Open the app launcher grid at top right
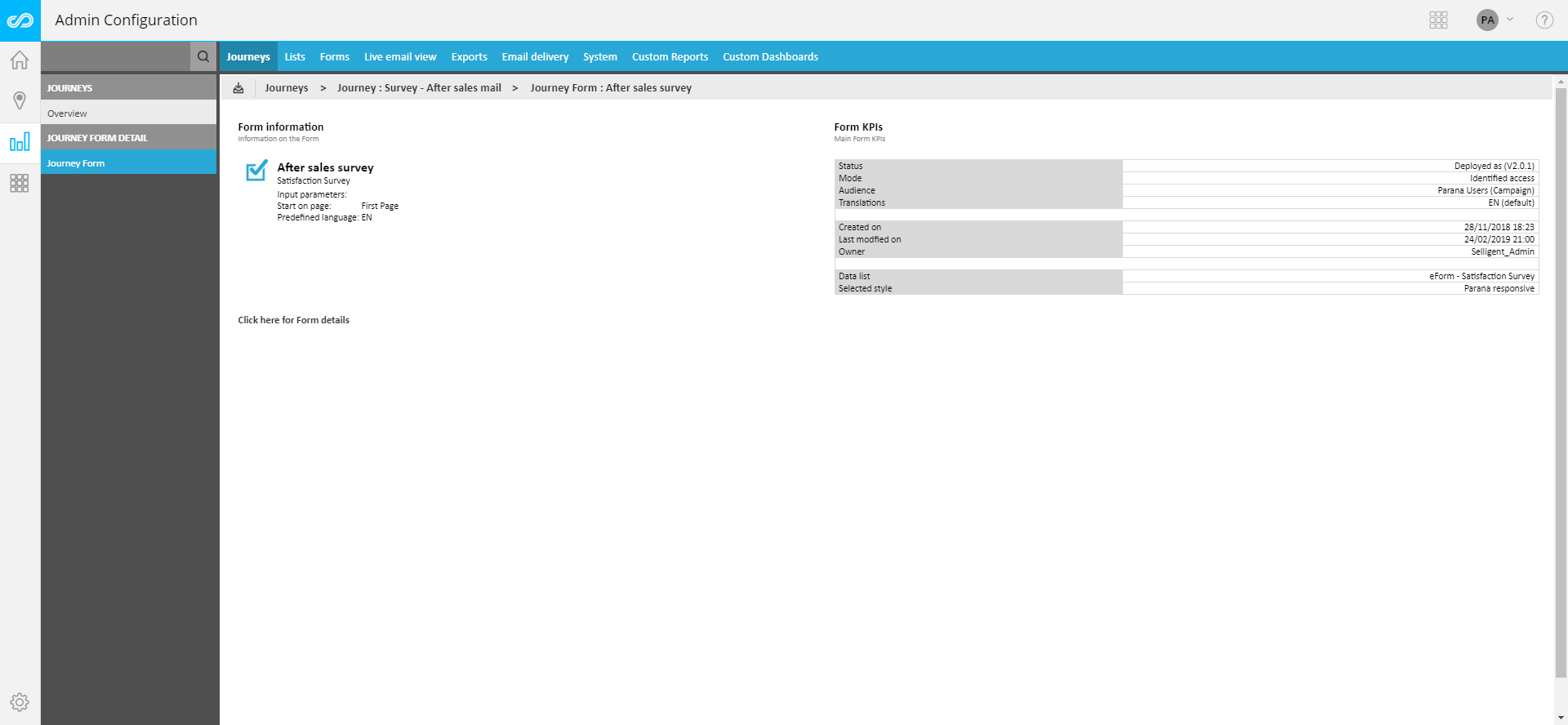Screen dimensions: 1568x725 pos(1438,20)
